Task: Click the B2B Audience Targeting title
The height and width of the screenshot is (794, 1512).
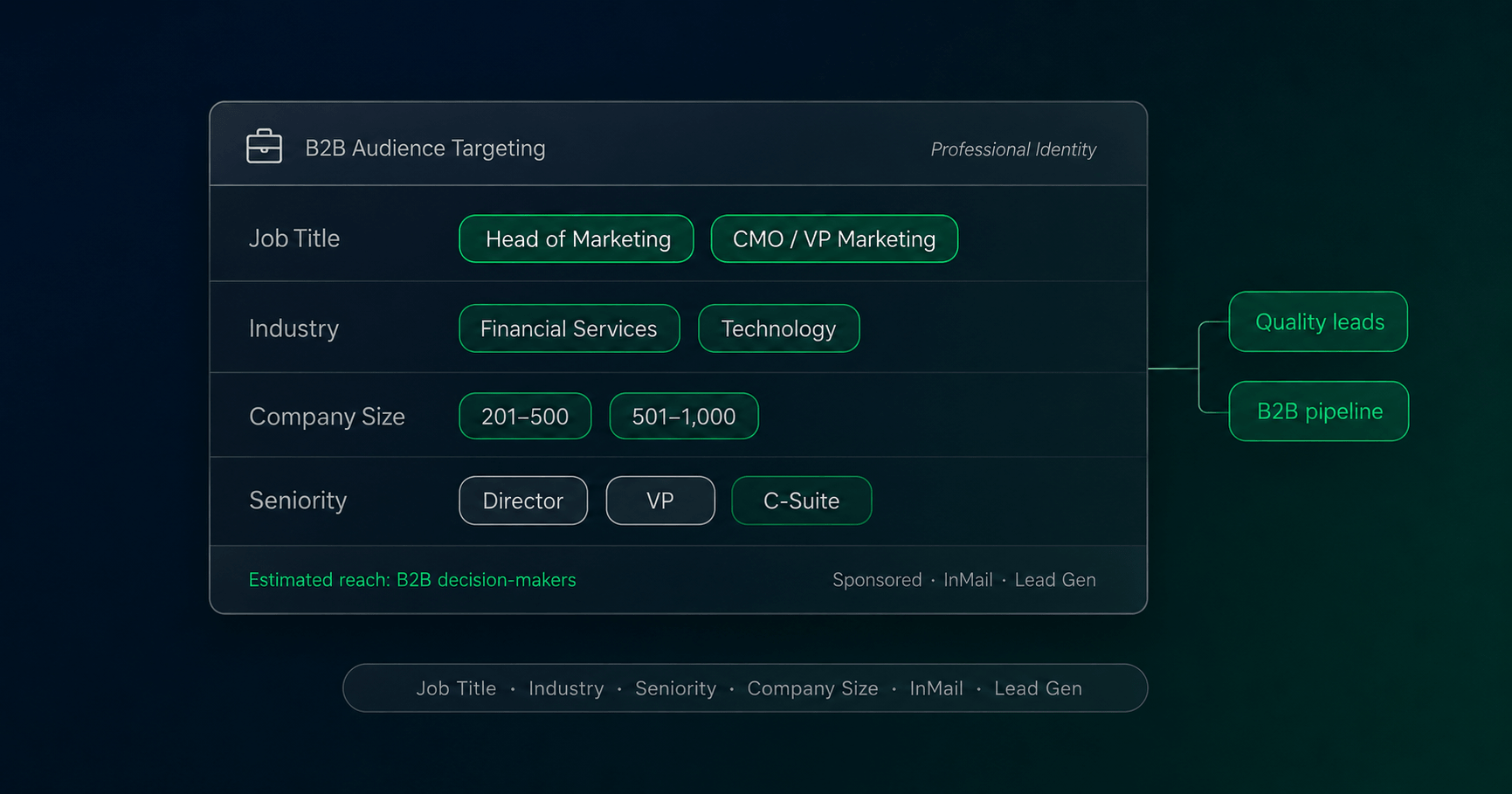Action: tap(425, 148)
